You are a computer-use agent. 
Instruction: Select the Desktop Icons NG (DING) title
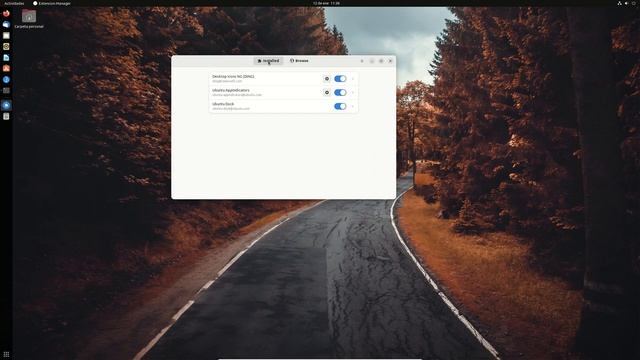[x=233, y=76]
